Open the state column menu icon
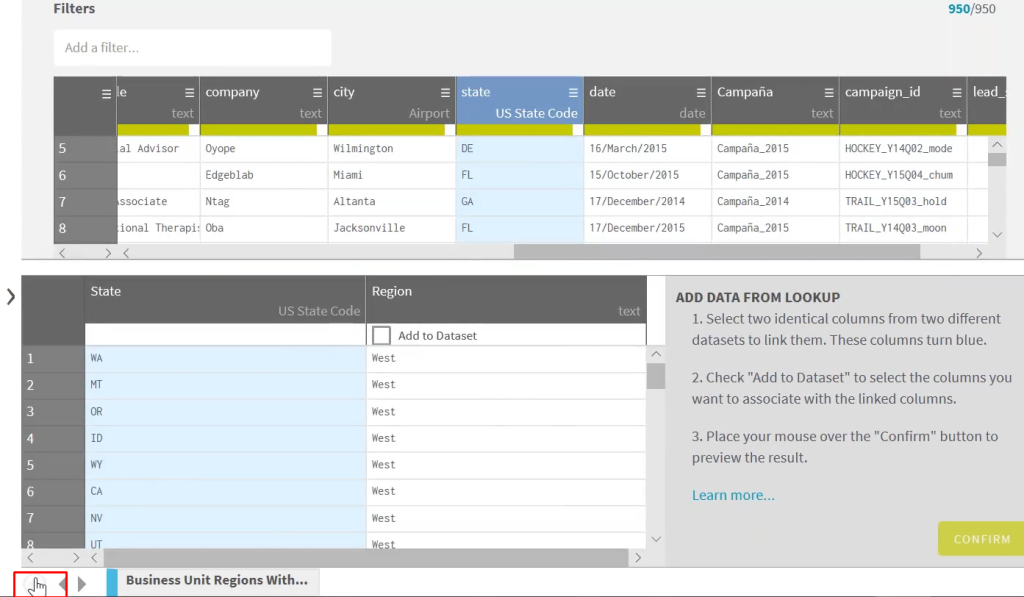This screenshot has height=597, width=1024. pyautogui.click(x=574, y=92)
